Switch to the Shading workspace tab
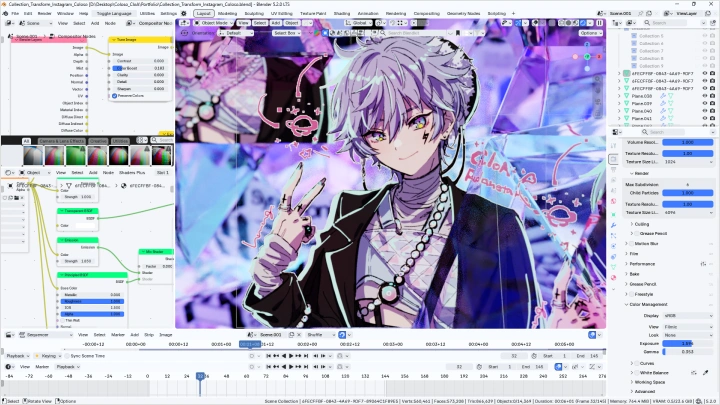This screenshot has height=405, width=720. (x=342, y=13)
